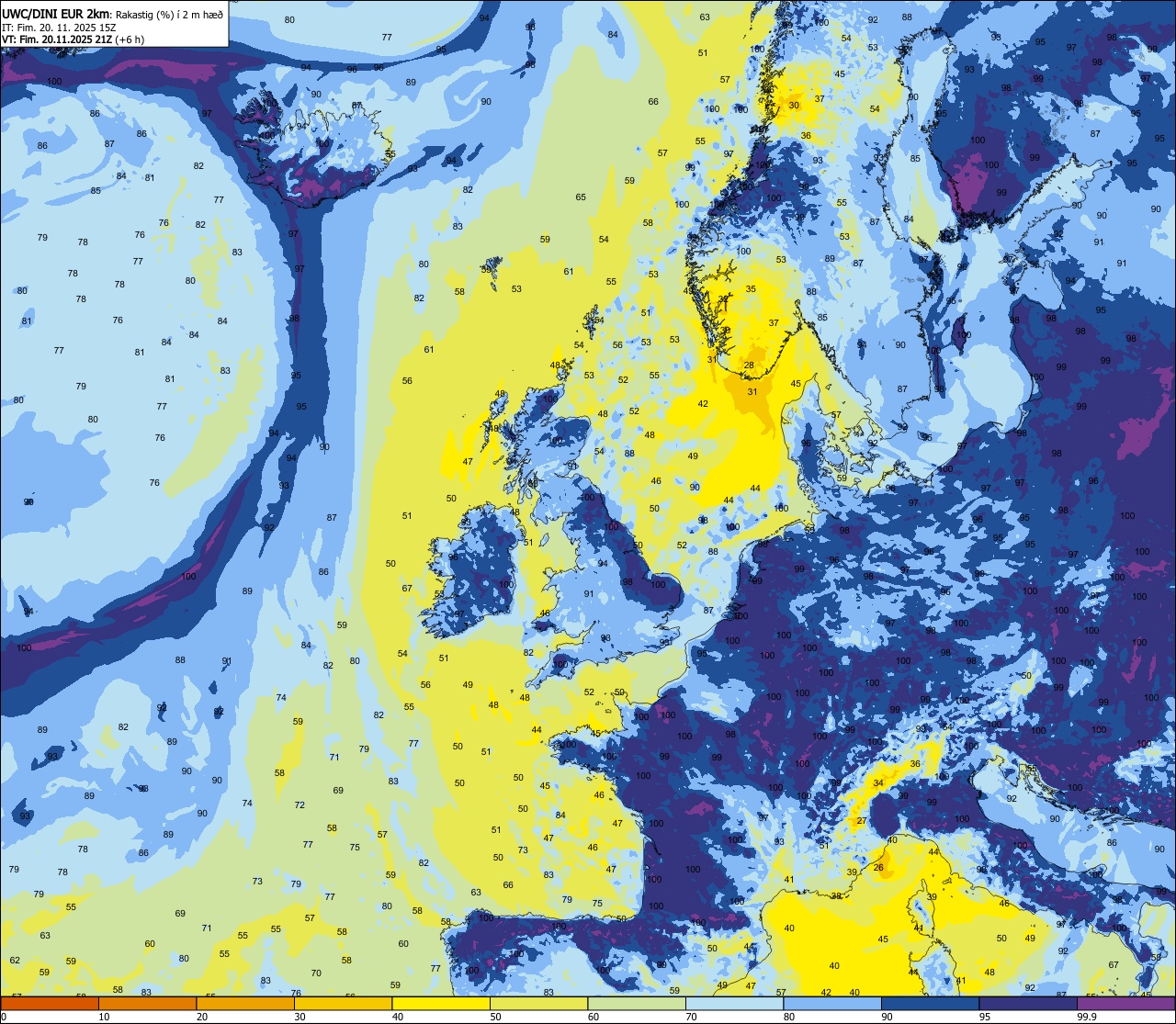Click the 20–30 amber legend swatch

point(245,1003)
